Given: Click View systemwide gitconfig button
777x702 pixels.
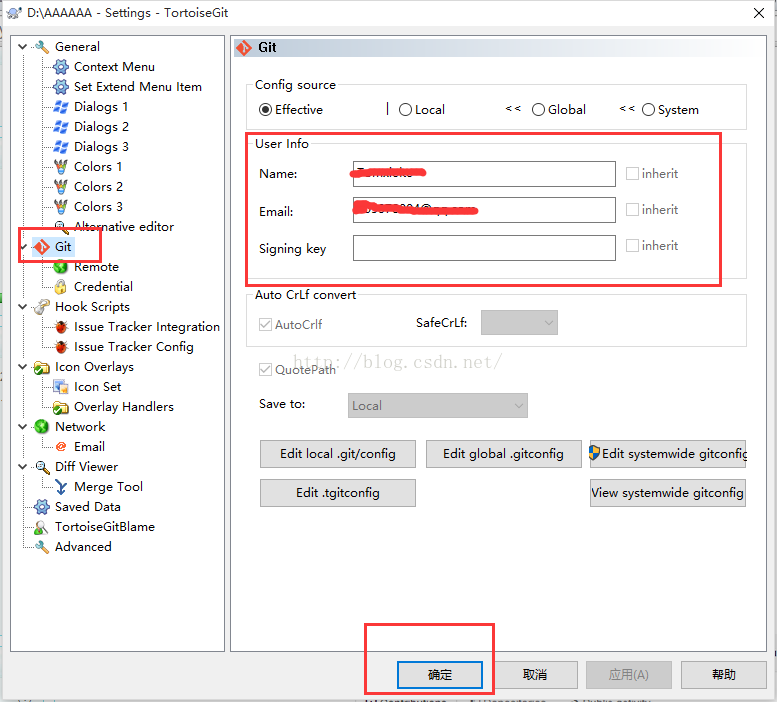Looking at the screenshot, I should (x=667, y=493).
